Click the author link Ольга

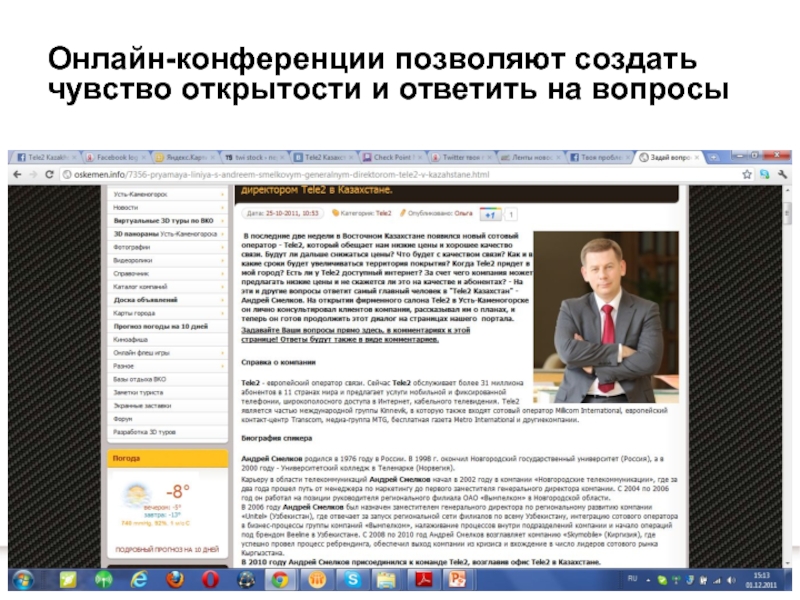pyautogui.click(x=463, y=213)
